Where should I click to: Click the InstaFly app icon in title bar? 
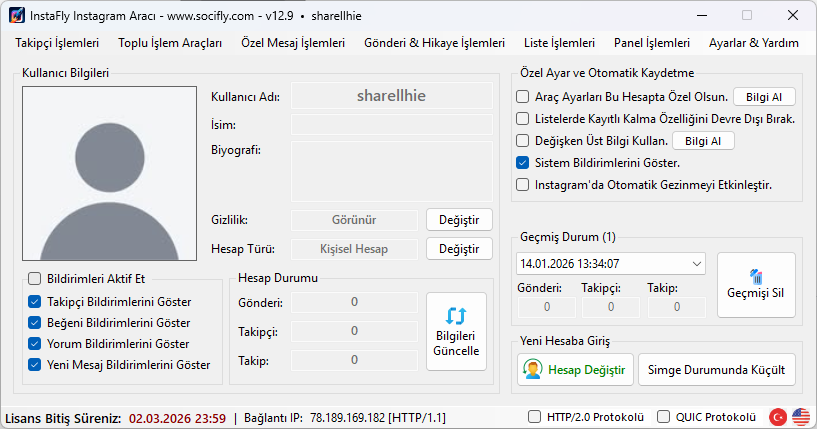pos(17,16)
